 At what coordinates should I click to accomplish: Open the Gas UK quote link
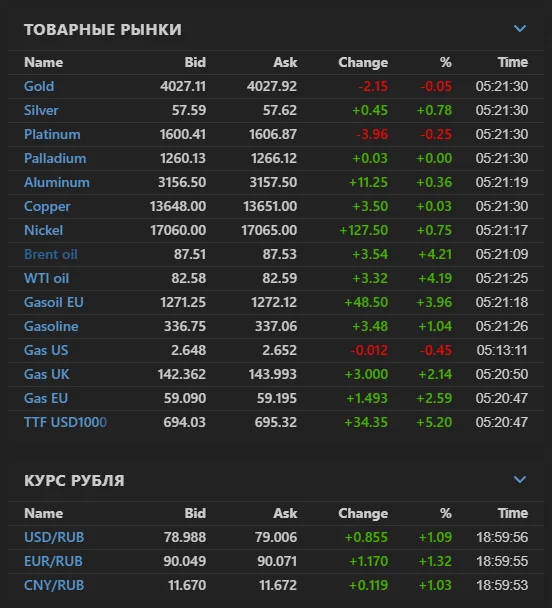pos(47,375)
